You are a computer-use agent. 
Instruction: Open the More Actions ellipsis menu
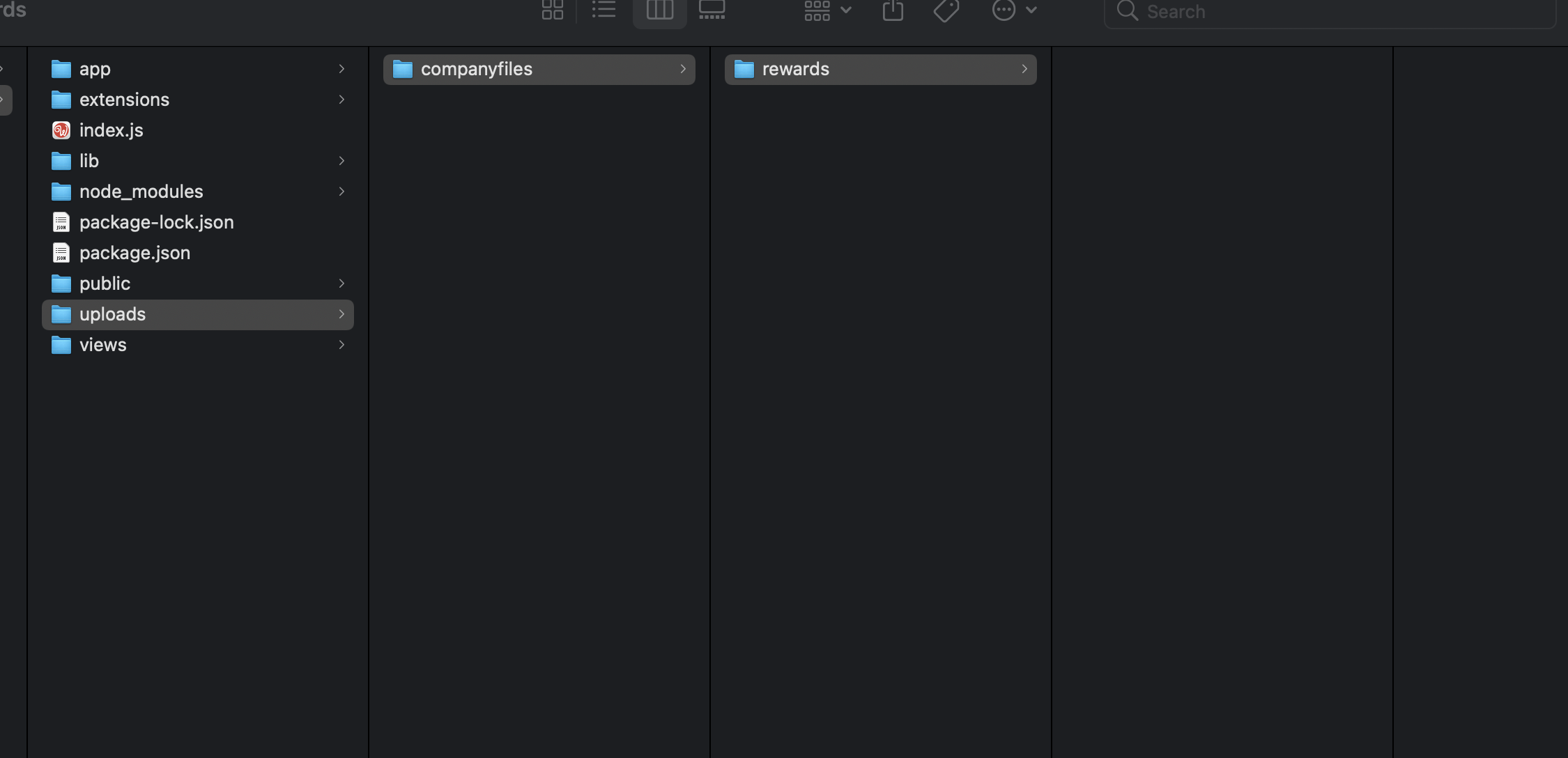[x=1014, y=10]
